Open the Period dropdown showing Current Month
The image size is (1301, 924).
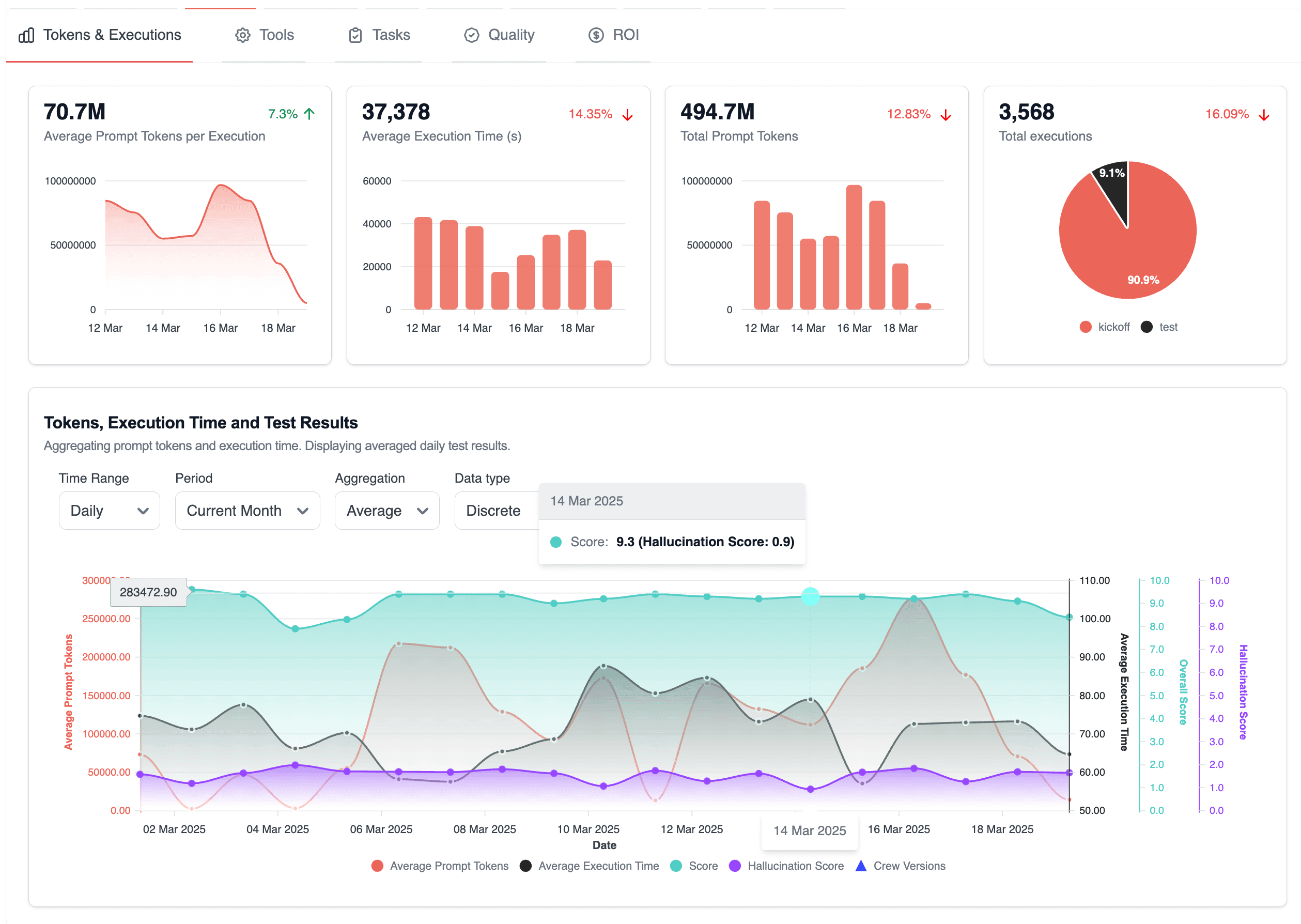click(x=247, y=511)
